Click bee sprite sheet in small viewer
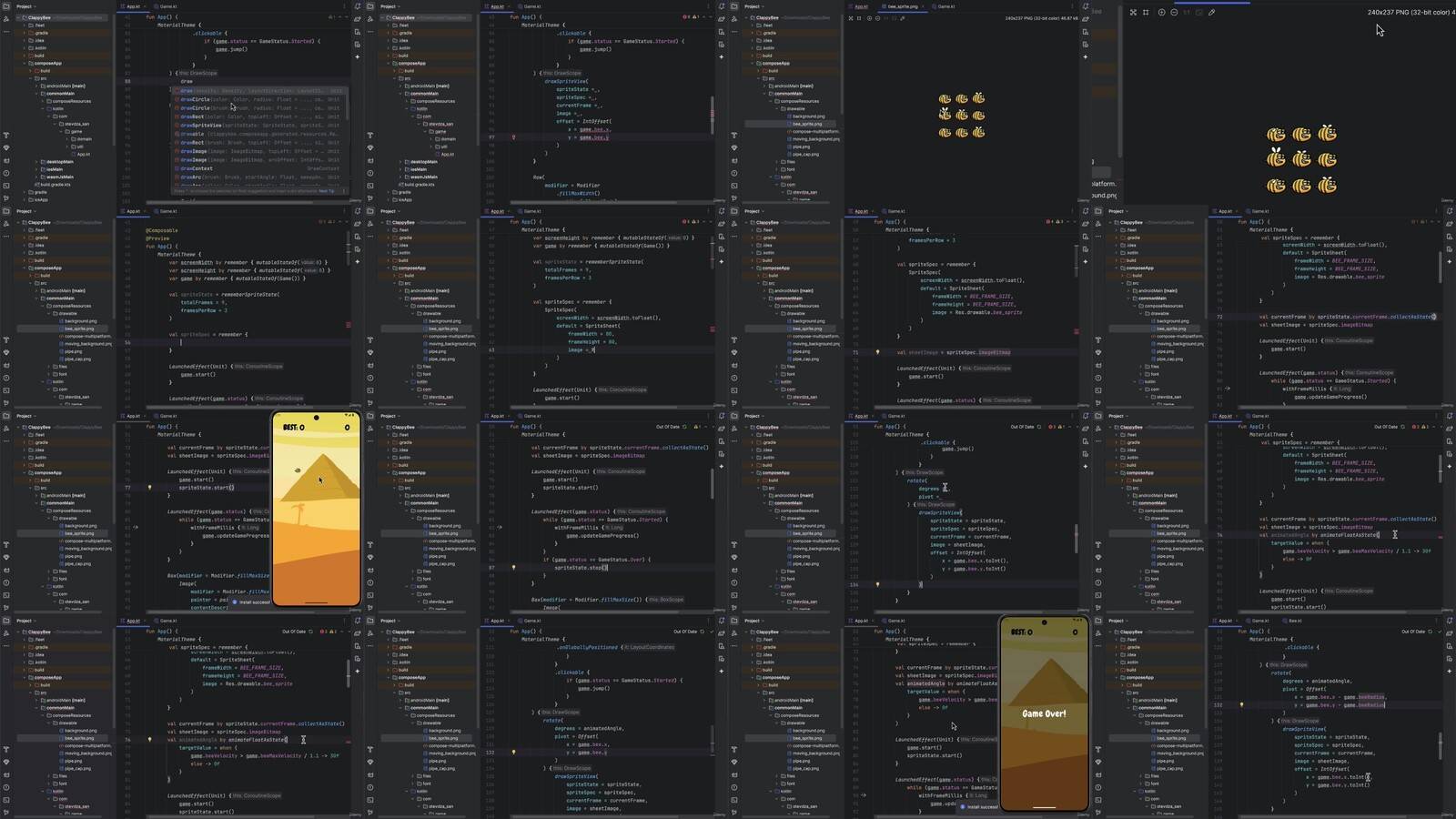The width and height of the screenshot is (1456, 819). pyautogui.click(x=962, y=116)
